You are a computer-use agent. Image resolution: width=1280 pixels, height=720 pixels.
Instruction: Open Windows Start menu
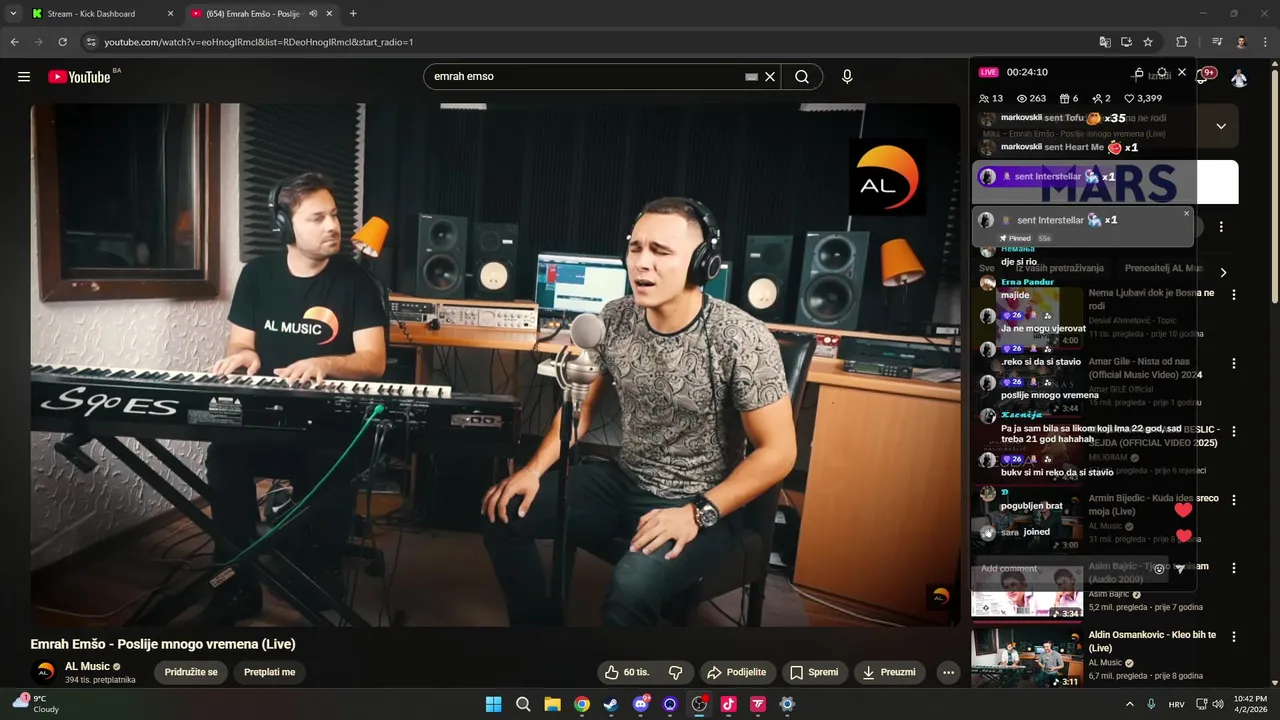[493, 704]
